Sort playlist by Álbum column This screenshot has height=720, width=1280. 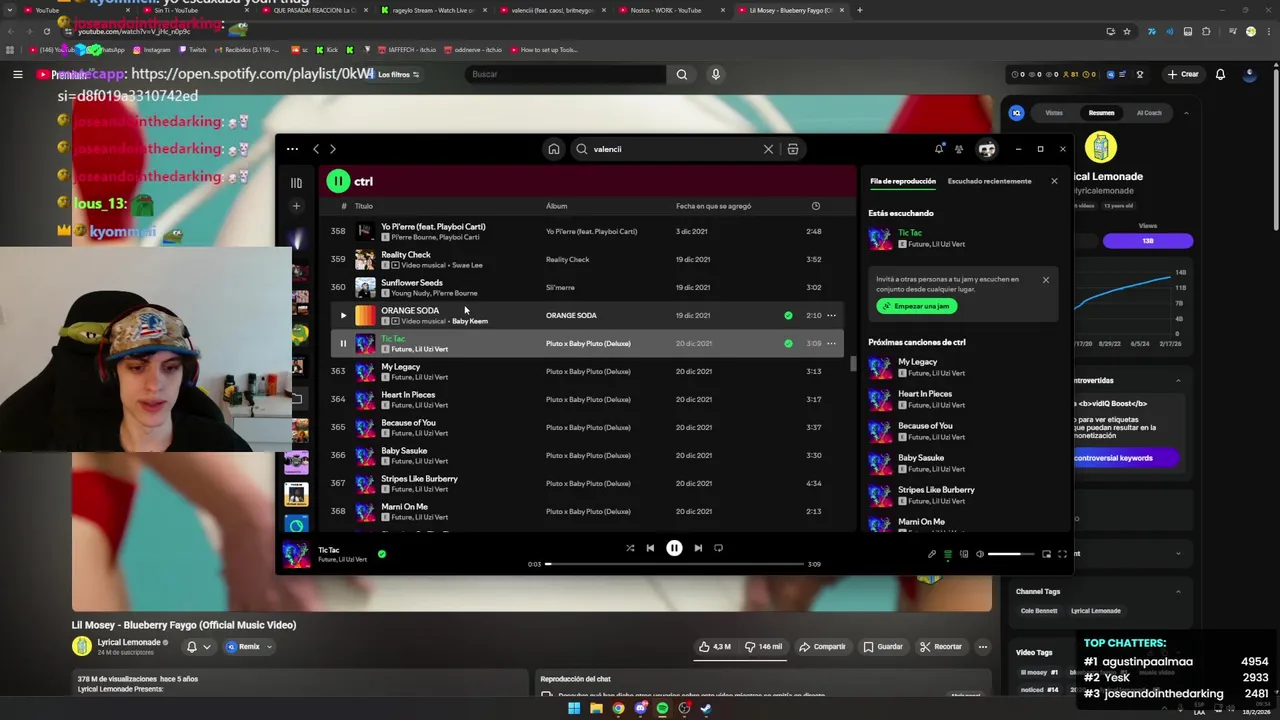coord(556,206)
